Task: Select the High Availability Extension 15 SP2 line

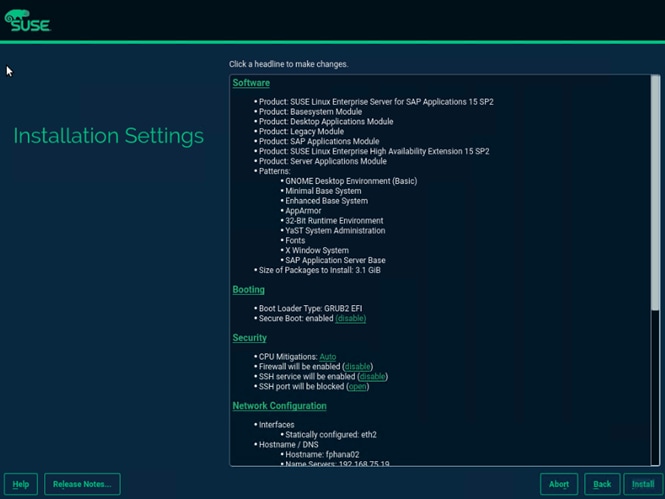Action: tap(374, 151)
